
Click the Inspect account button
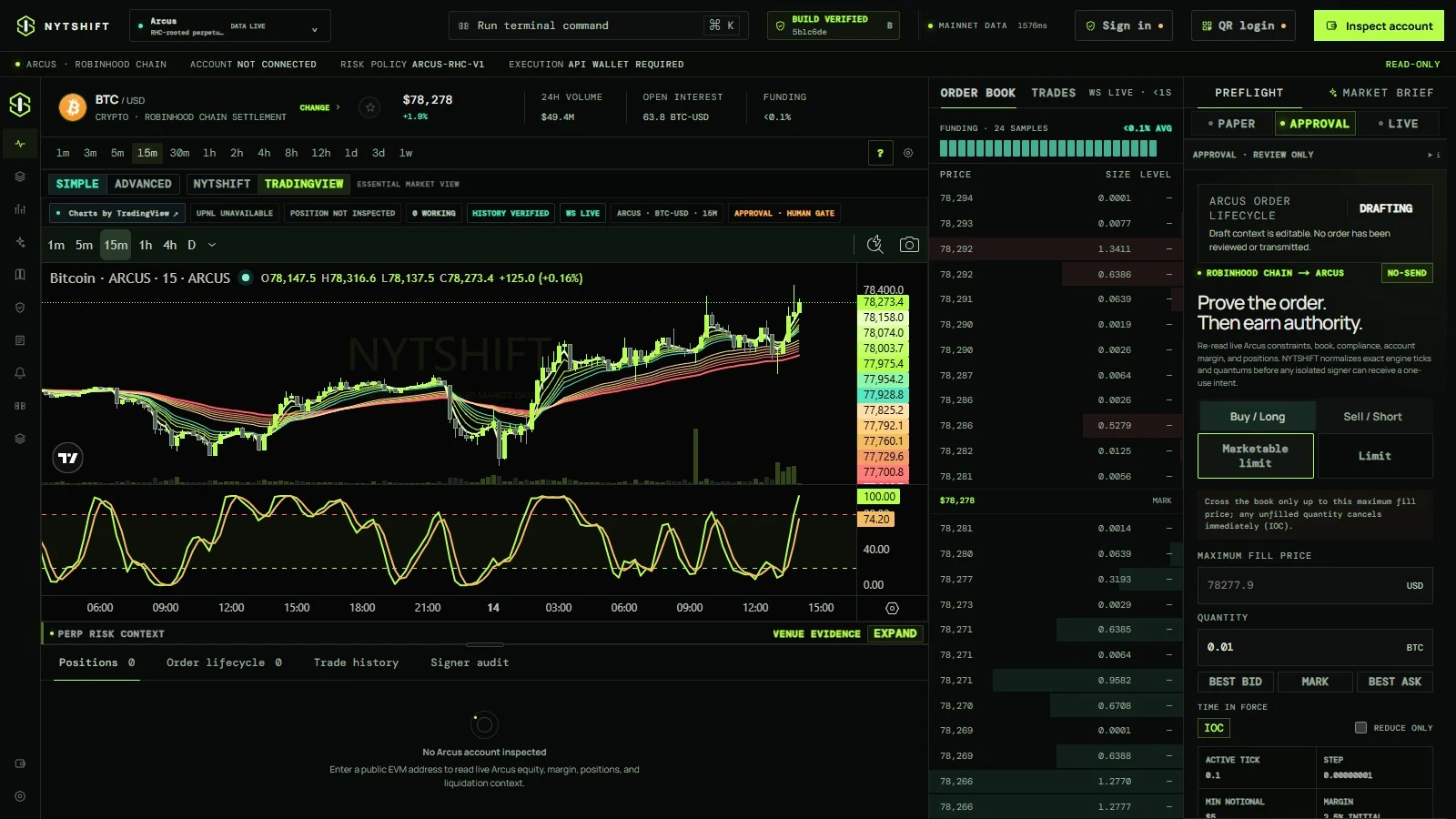coord(1380,25)
